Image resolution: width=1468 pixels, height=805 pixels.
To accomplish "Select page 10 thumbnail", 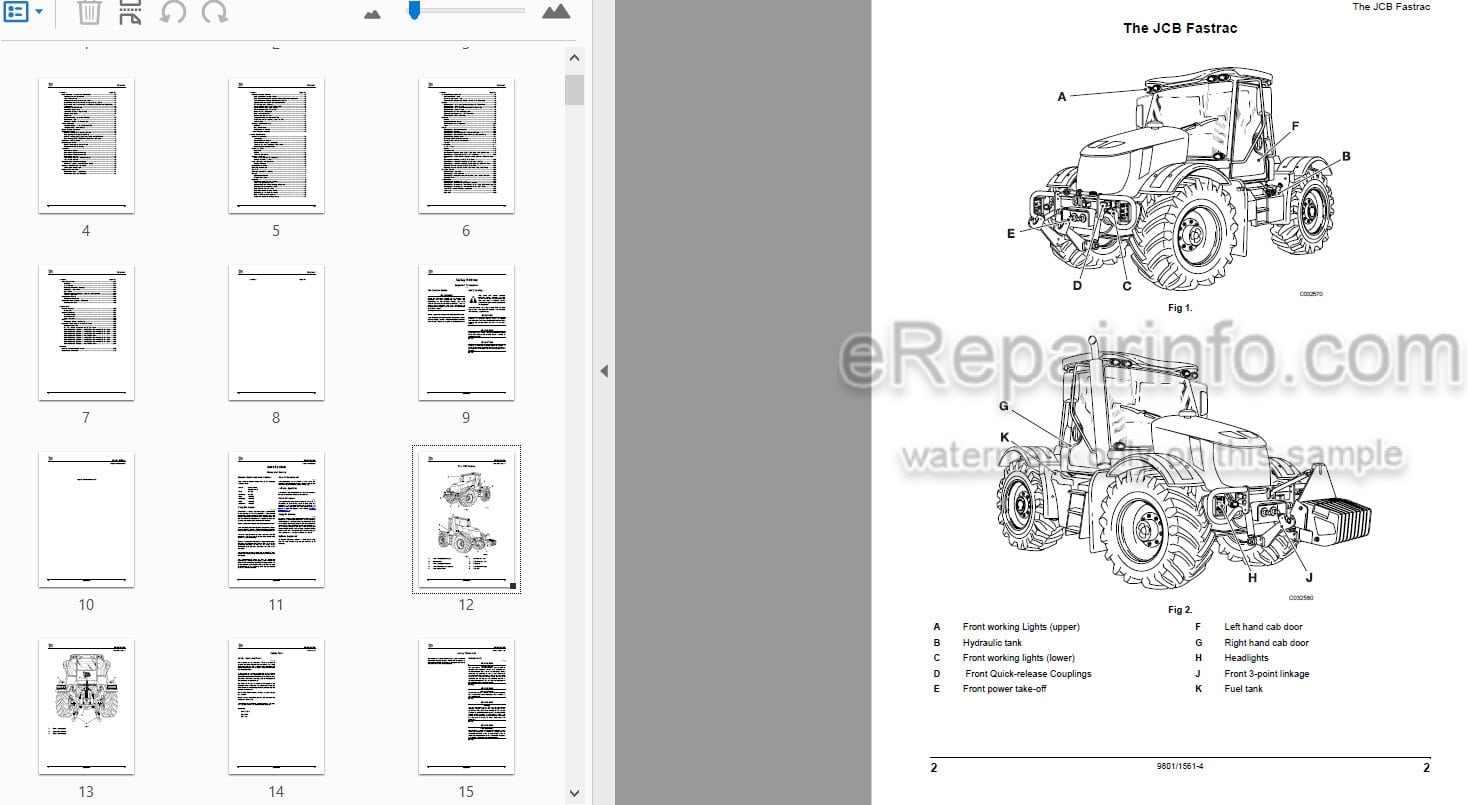I will click(86, 519).
